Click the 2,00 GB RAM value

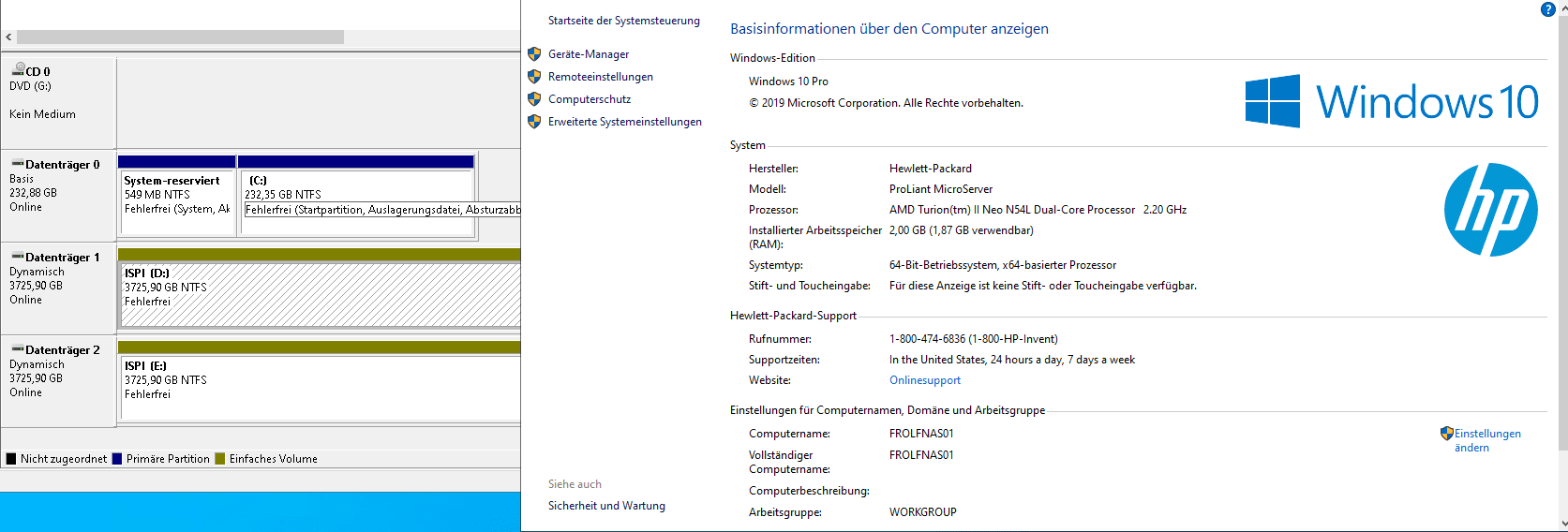coord(962,230)
